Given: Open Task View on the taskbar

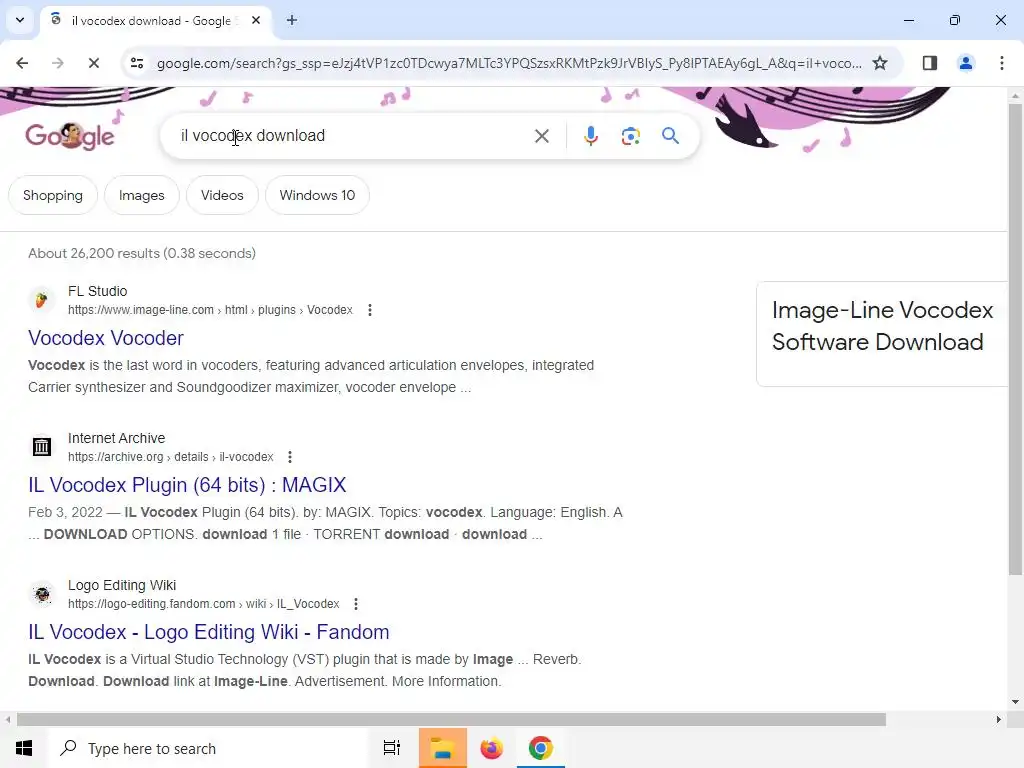Looking at the screenshot, I should click(x=392, y=748).
